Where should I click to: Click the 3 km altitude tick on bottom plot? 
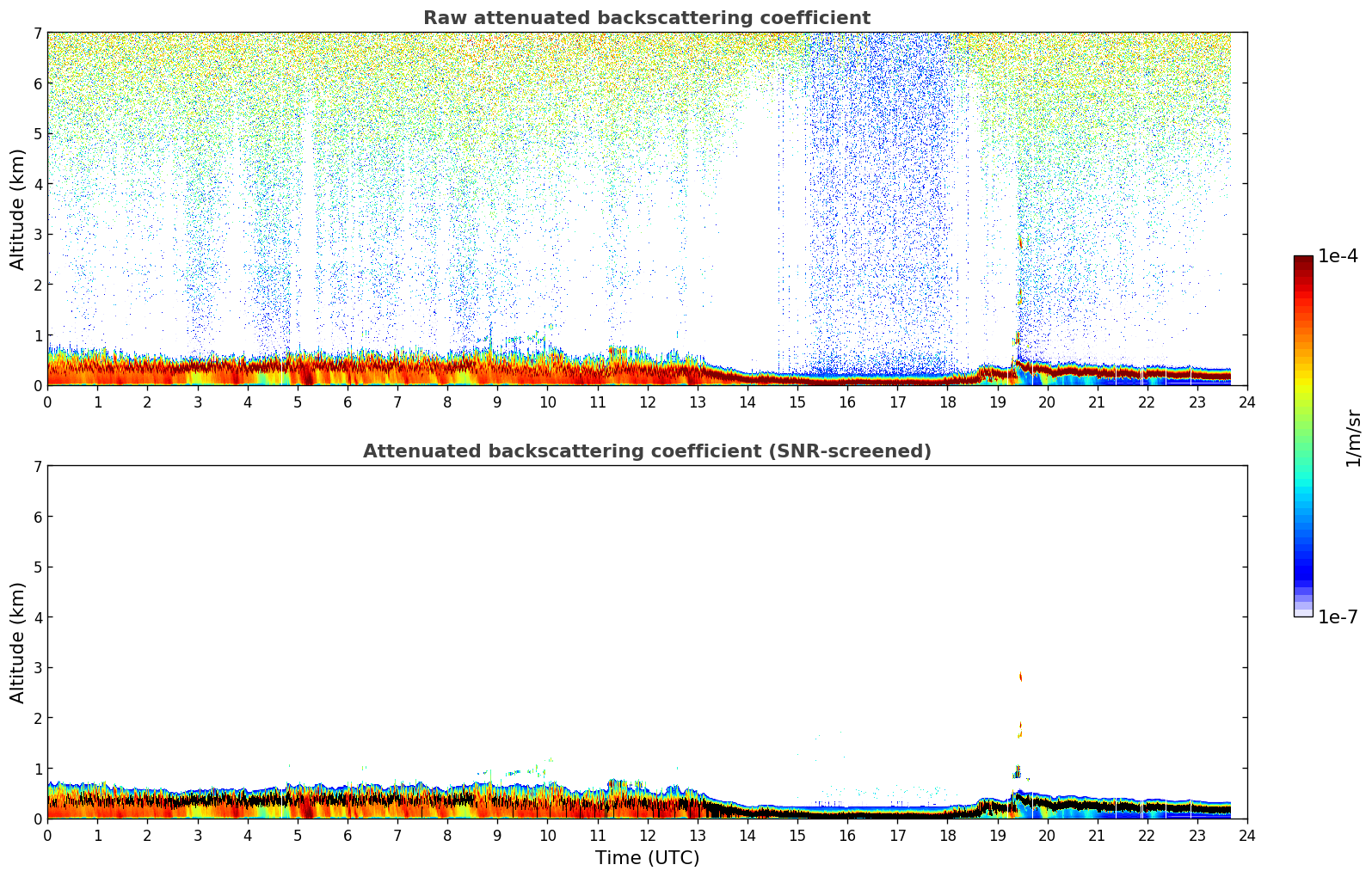[37, 667]
